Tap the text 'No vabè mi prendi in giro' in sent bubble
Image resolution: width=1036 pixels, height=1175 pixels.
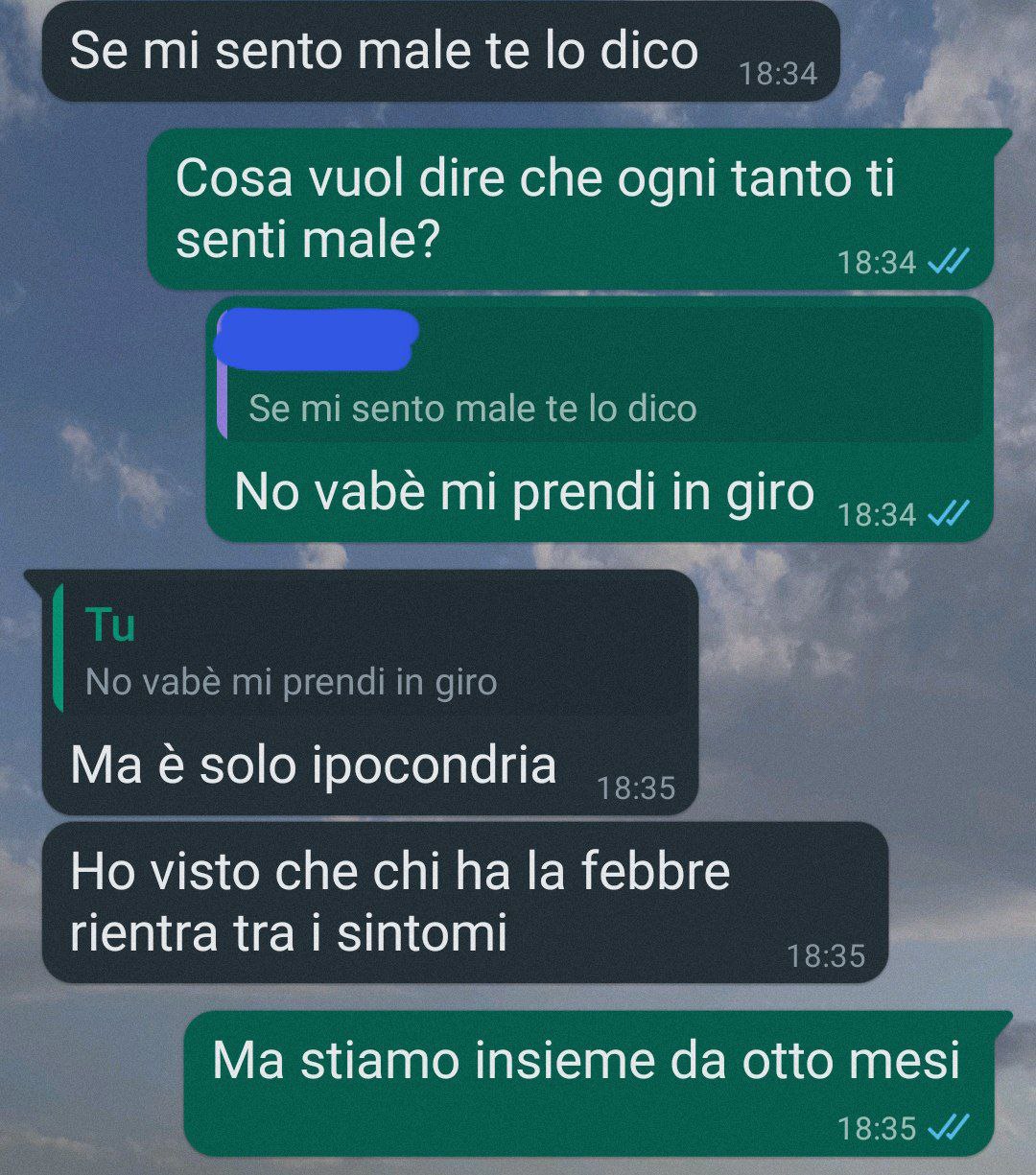click(x=524, y=492)
